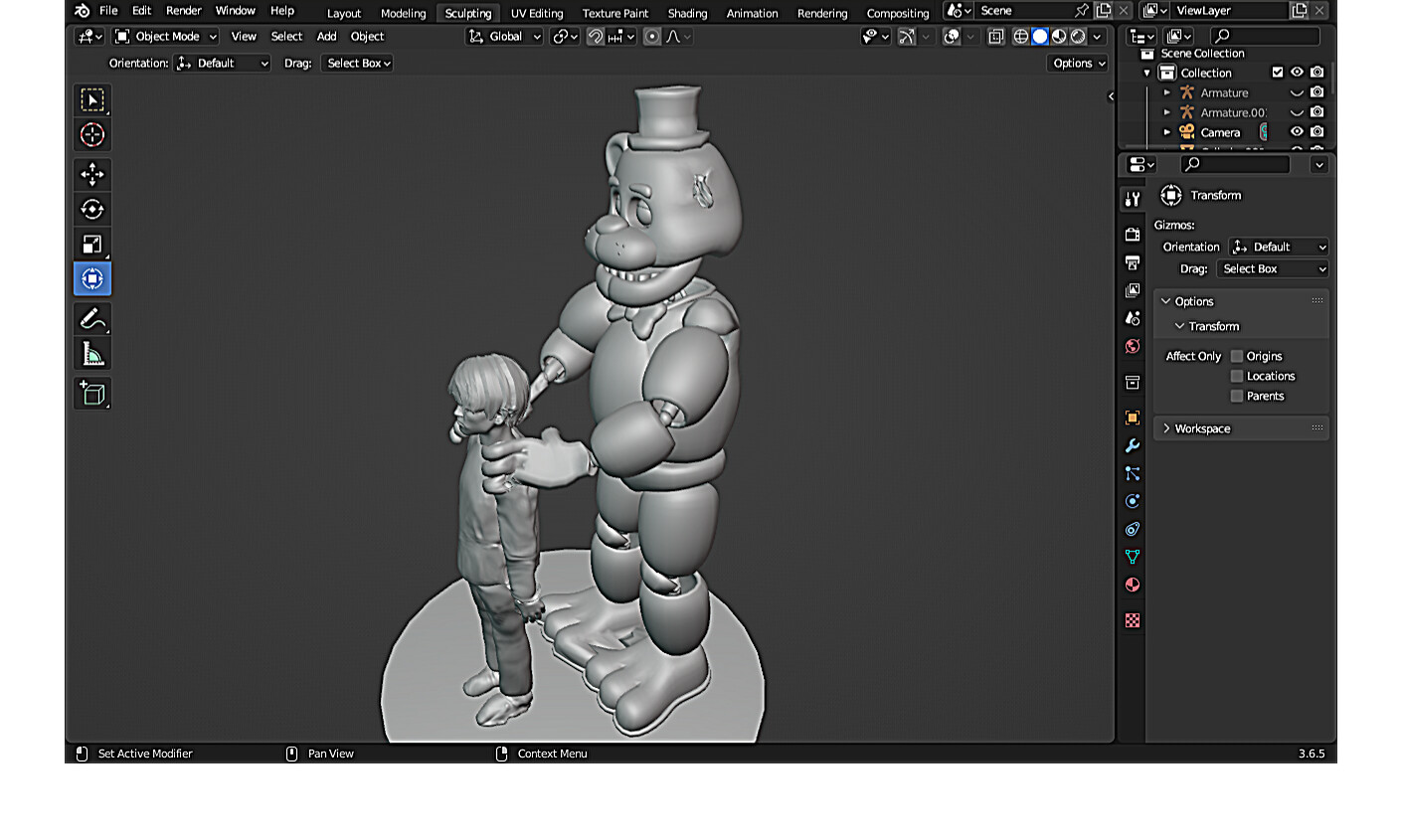Click the ViewLayer name field

click(x=1230, y=11)
